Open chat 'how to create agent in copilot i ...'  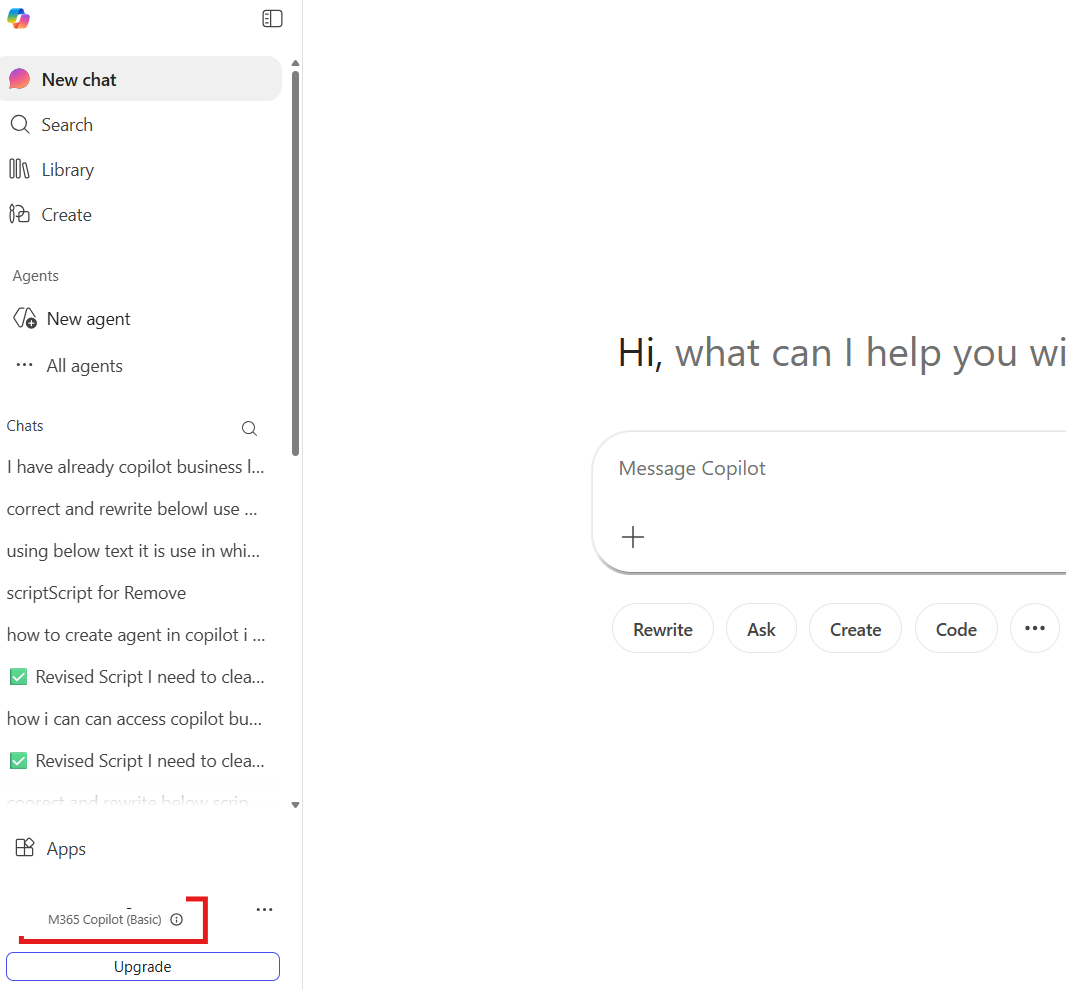click(136, 635)
